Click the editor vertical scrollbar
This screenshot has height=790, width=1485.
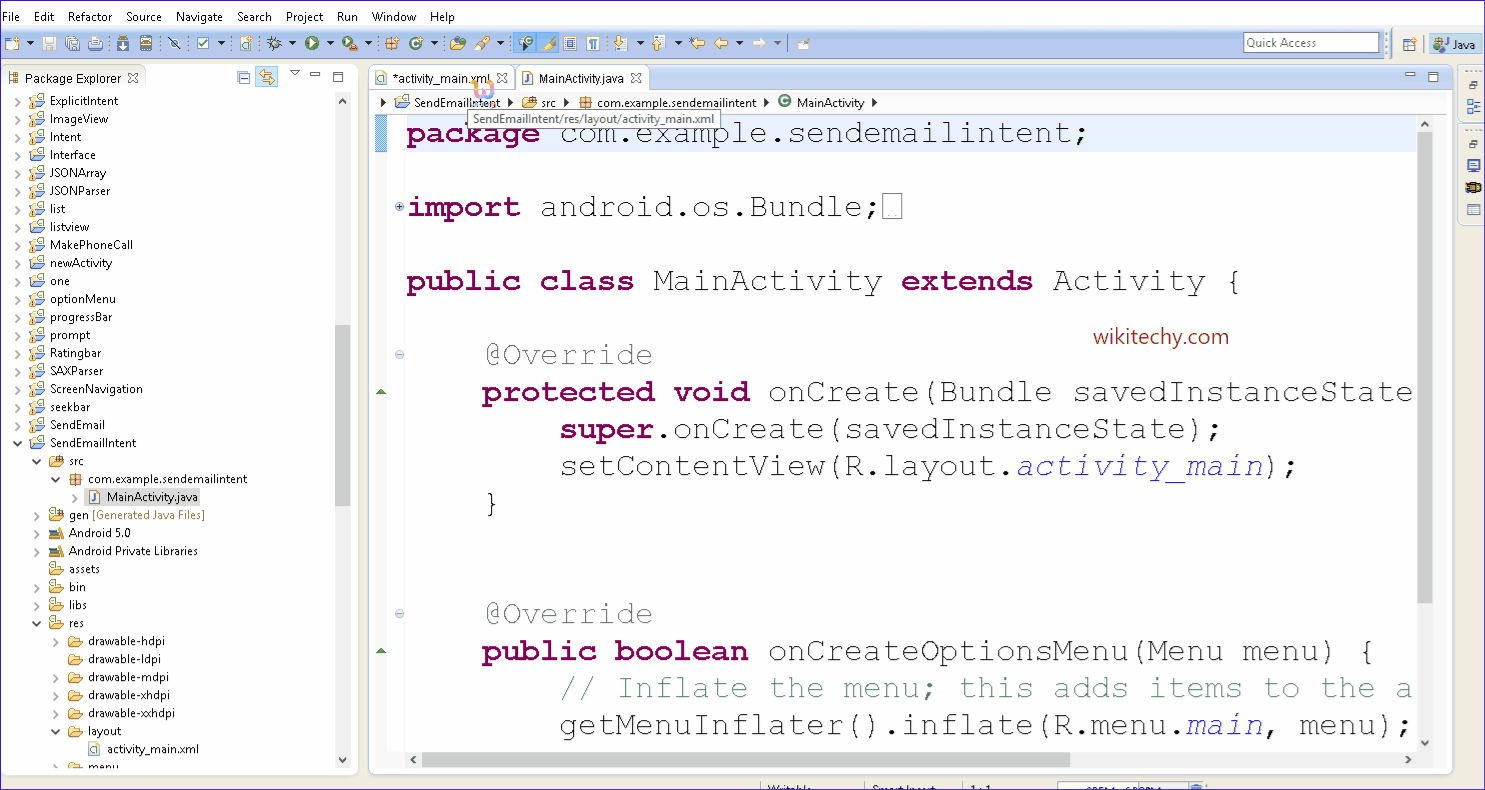(1425, 367)
